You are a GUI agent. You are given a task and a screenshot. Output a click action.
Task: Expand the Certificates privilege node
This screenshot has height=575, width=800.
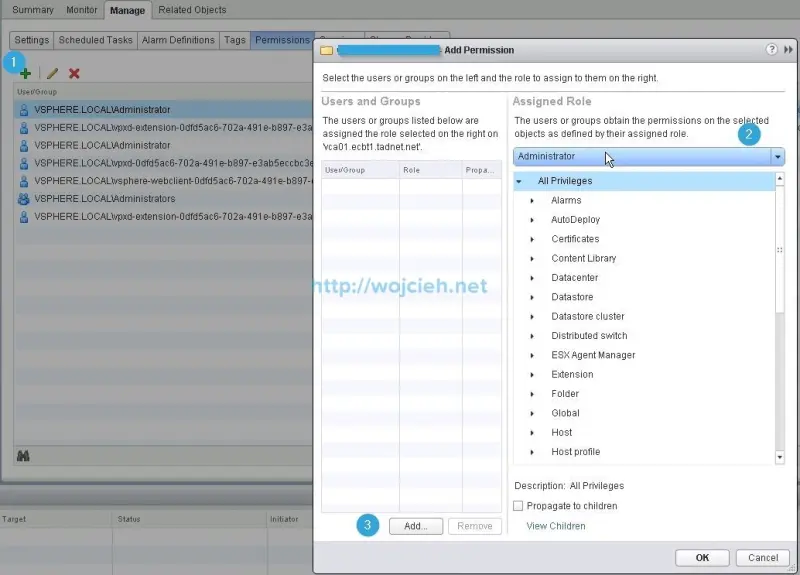tap(532, 239)
